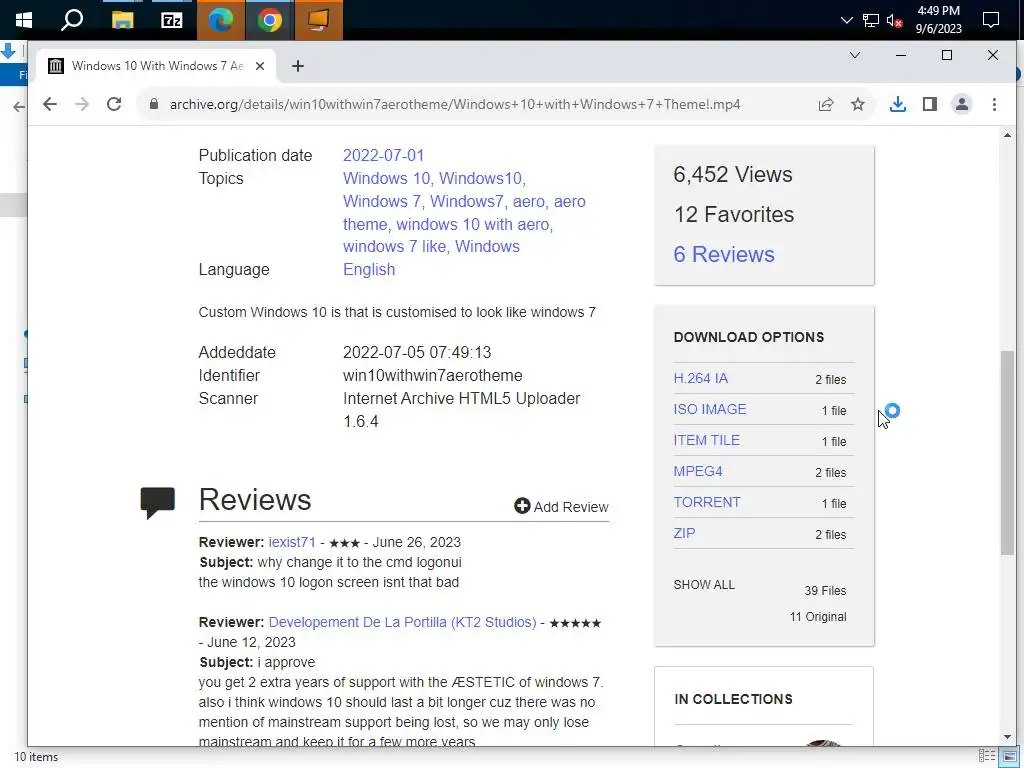1024x768 pixels.
Task: Click the 11 Original files count
Action: (x=818, y=617)
